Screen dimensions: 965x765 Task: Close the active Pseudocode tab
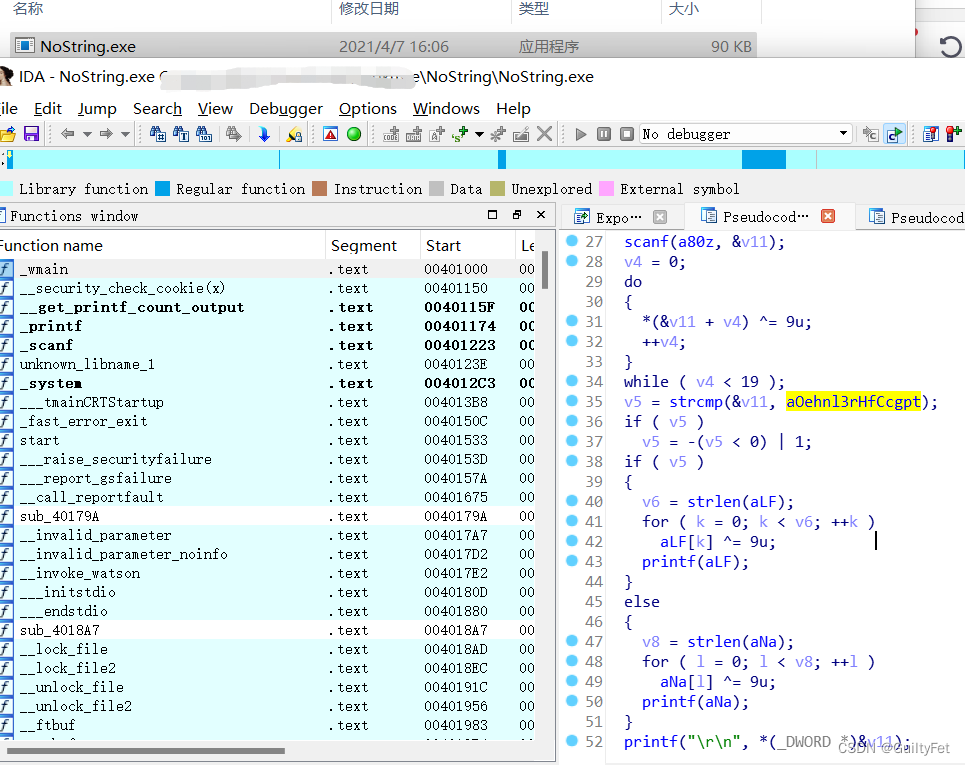827,216
